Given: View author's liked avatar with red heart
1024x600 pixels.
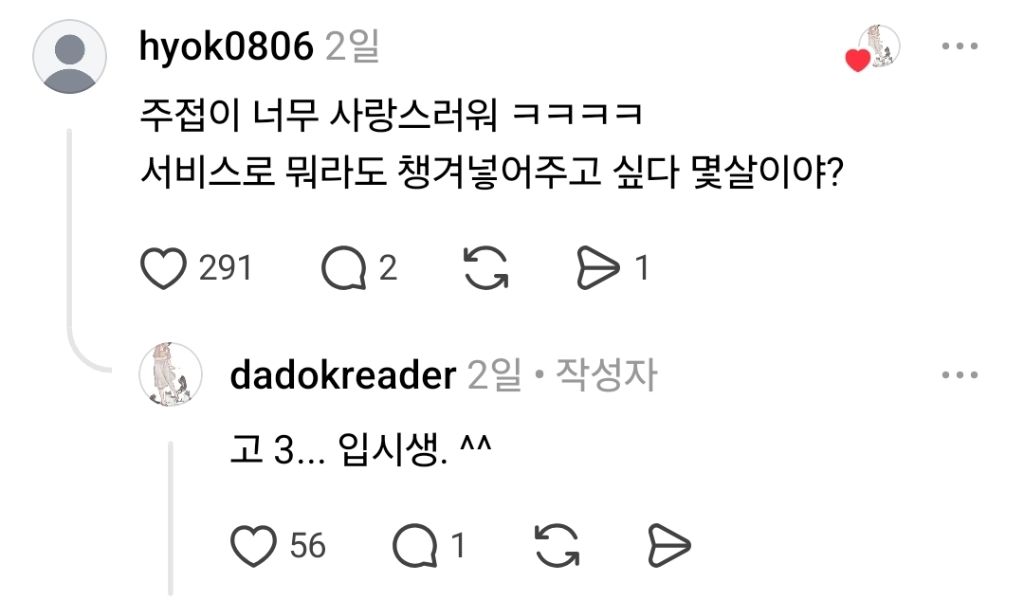Looking at the screenshot, I should pos(873,48).
